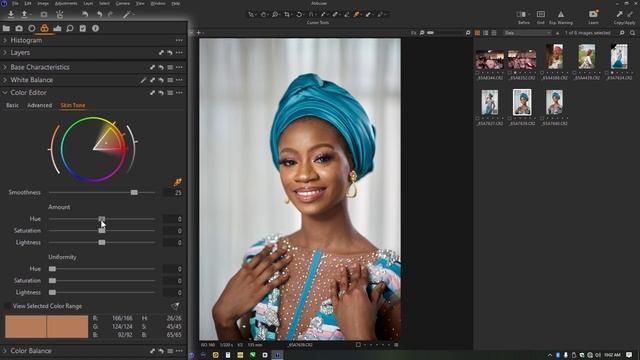The height and width of the screenshot is (360, 640).
Task: Open the Date sort dropdown in browser
Action: [x=527, y=33]
